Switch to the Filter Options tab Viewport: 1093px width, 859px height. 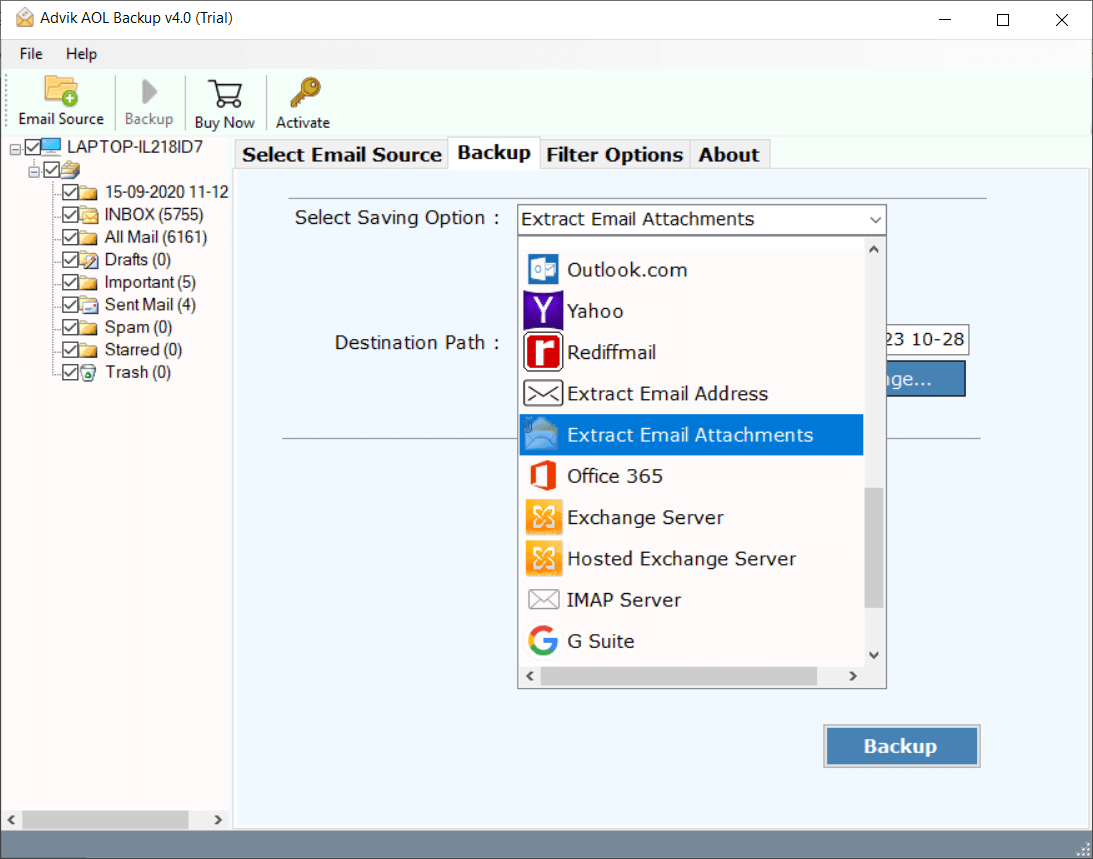pyautogui.click(x=615, y=154)
